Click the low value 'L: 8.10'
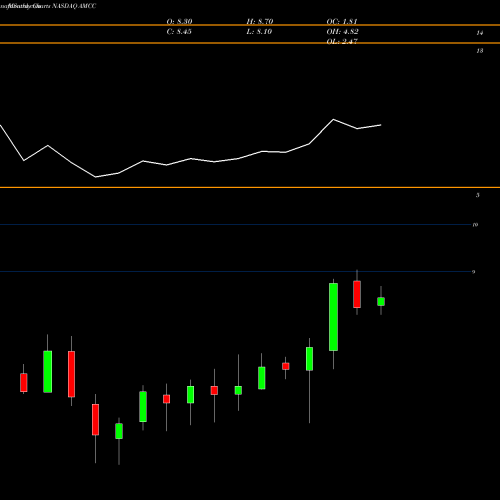The height and width of the screenshot is (500, 500). click(259, 32)
